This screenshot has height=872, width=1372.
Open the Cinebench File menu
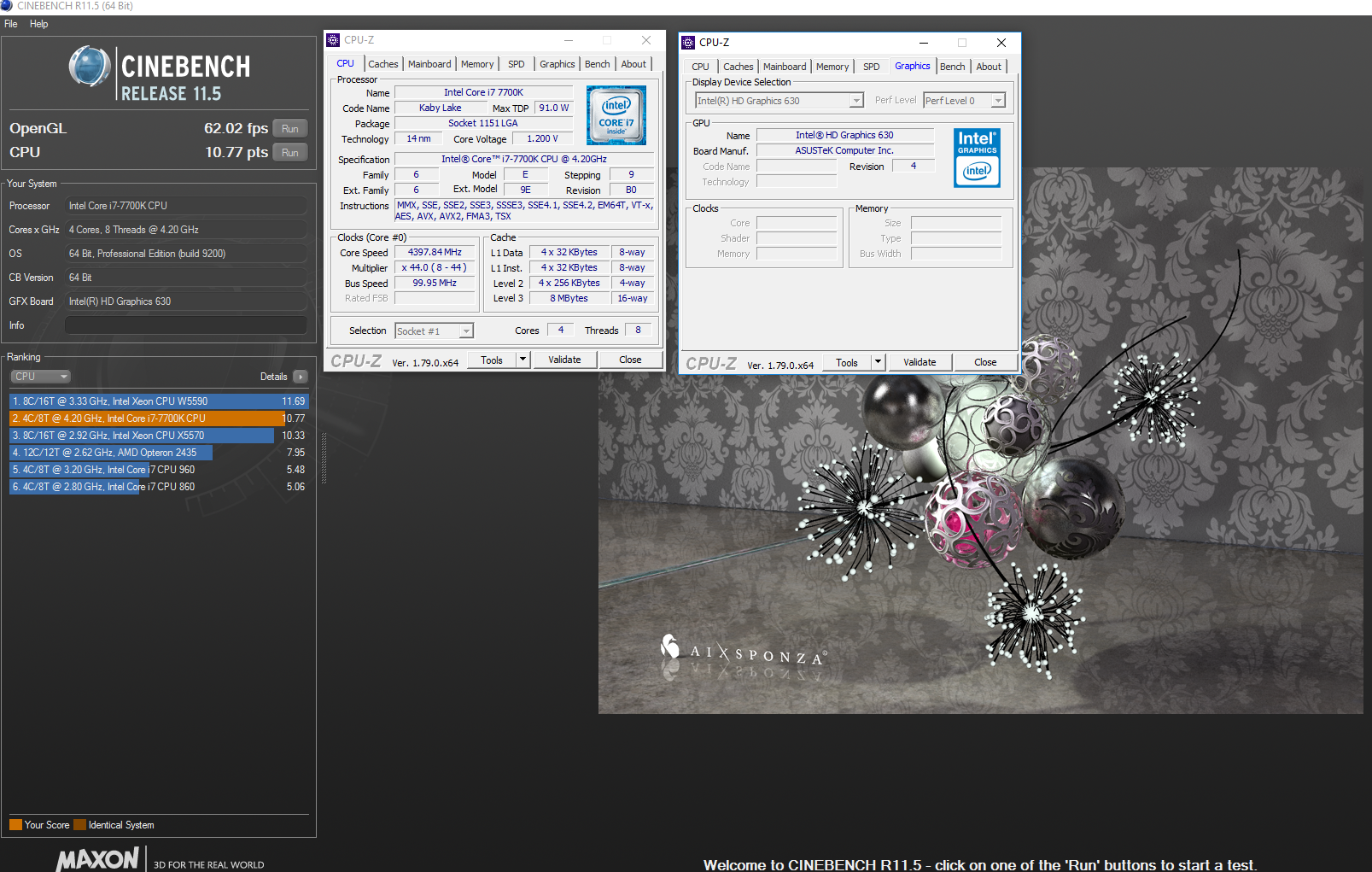pos(11,24)
